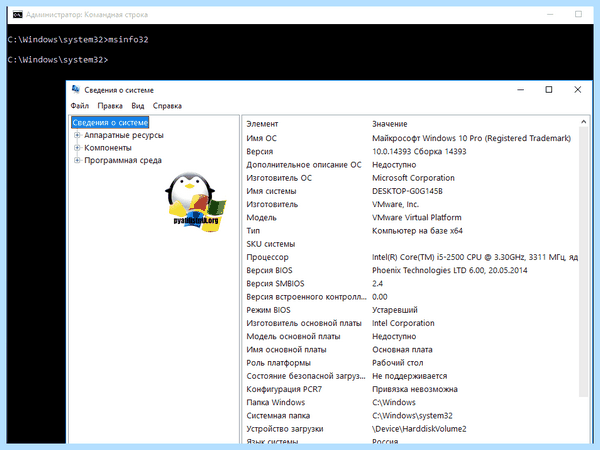Select the Версия row label

click(259, 152)
